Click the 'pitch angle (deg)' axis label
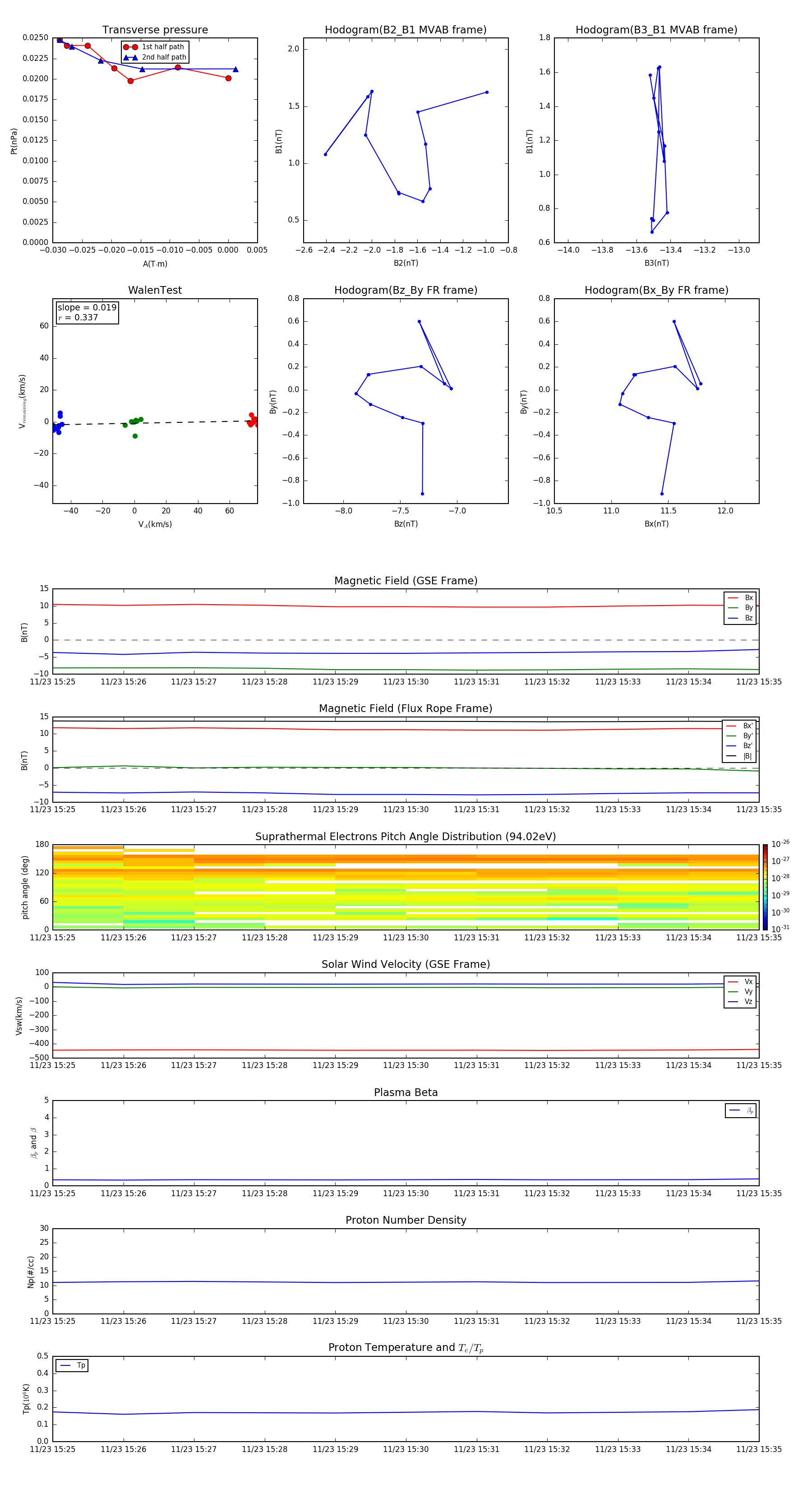812x1489 pixels. pyautogui.click(x=25, y=887)
